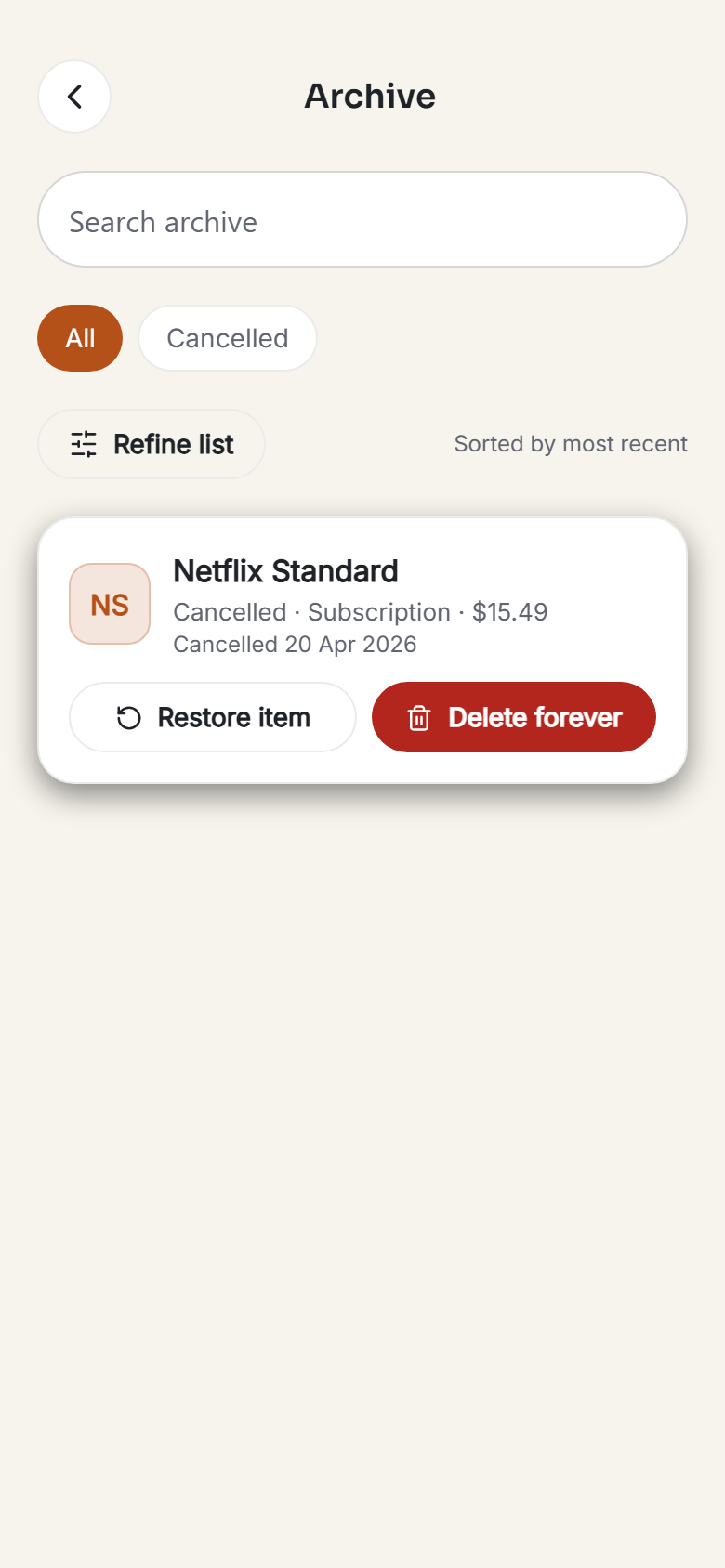
Task: Tap the NS avatar badge
Action: [x=110, y=604]
